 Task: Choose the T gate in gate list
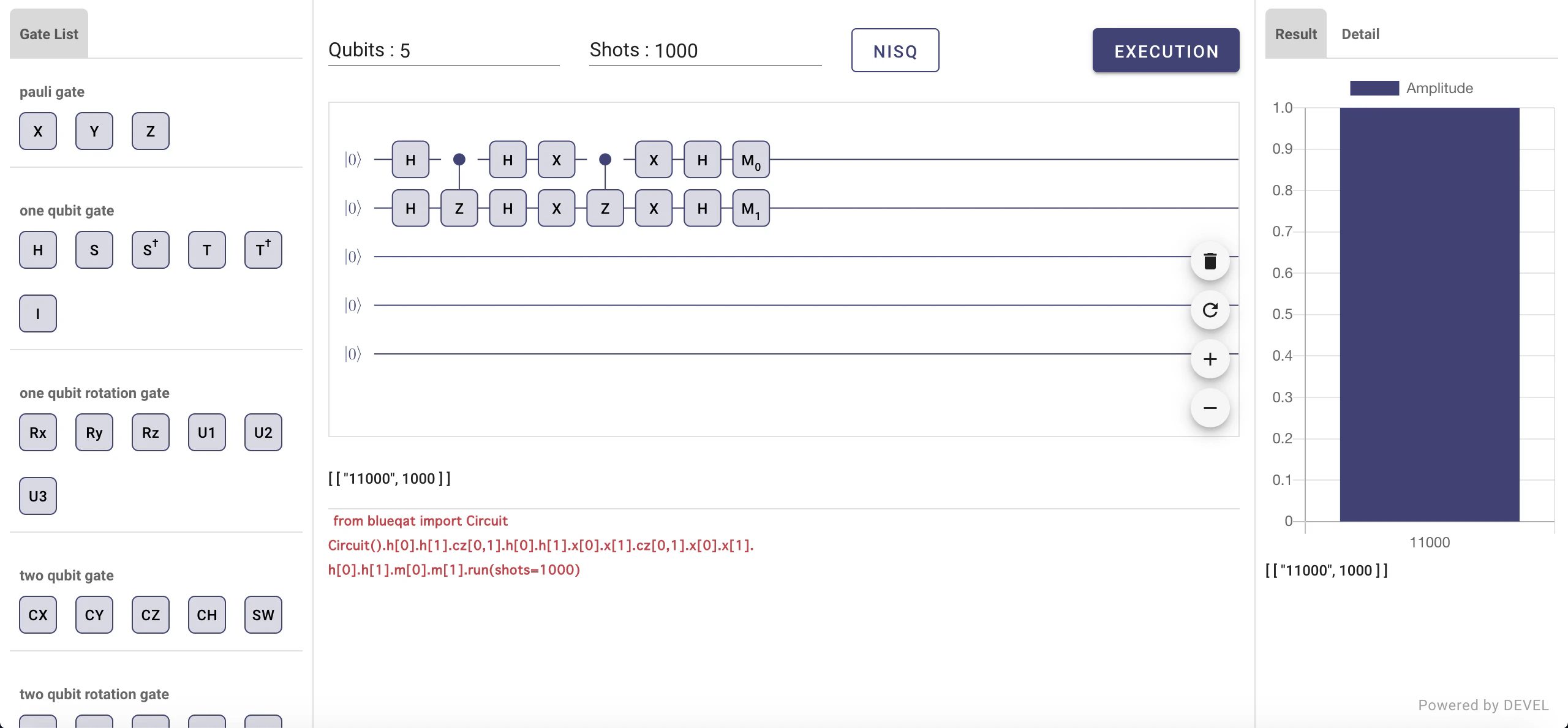(x=207, y=250)
